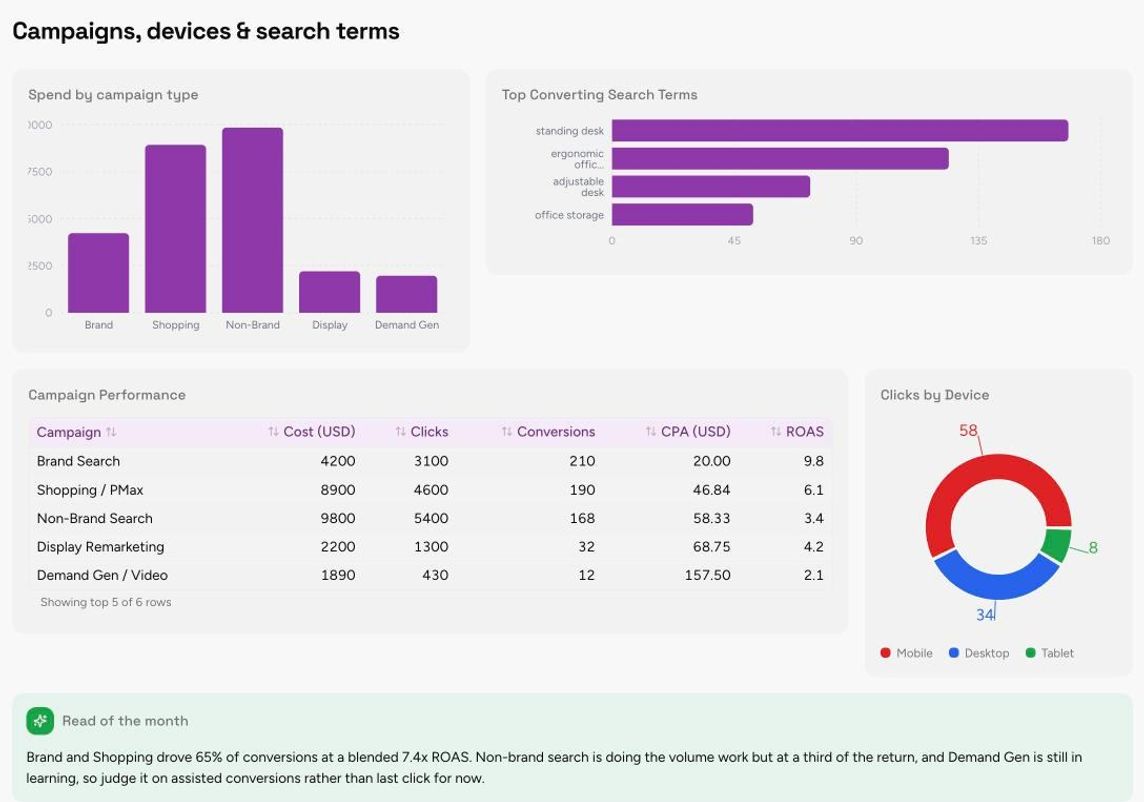Click the 'Read of the month' heading
Screen dimensions: 1144x802
(x=125, y=721)
